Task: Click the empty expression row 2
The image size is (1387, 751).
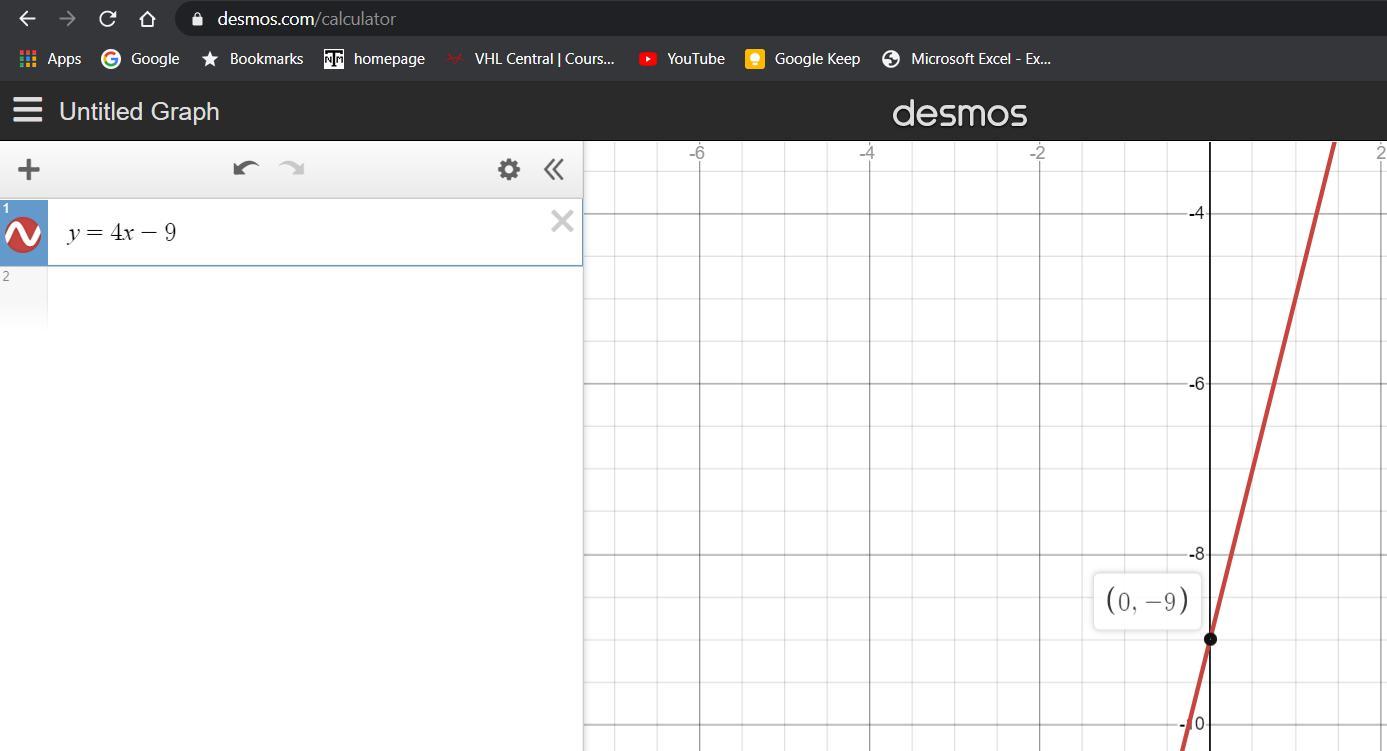Action: (291, 296)
